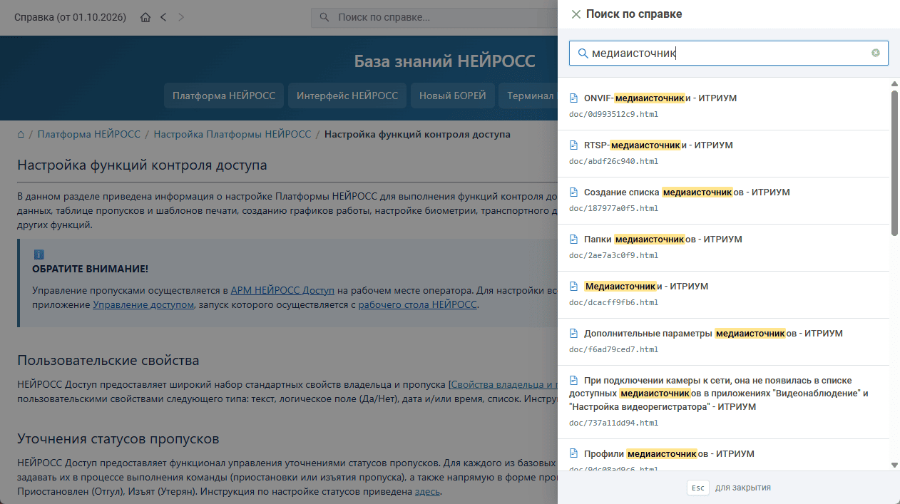Select Новый БОРЕЙ tab
This screenshot has width=900, height=504.
coord(452,96)
